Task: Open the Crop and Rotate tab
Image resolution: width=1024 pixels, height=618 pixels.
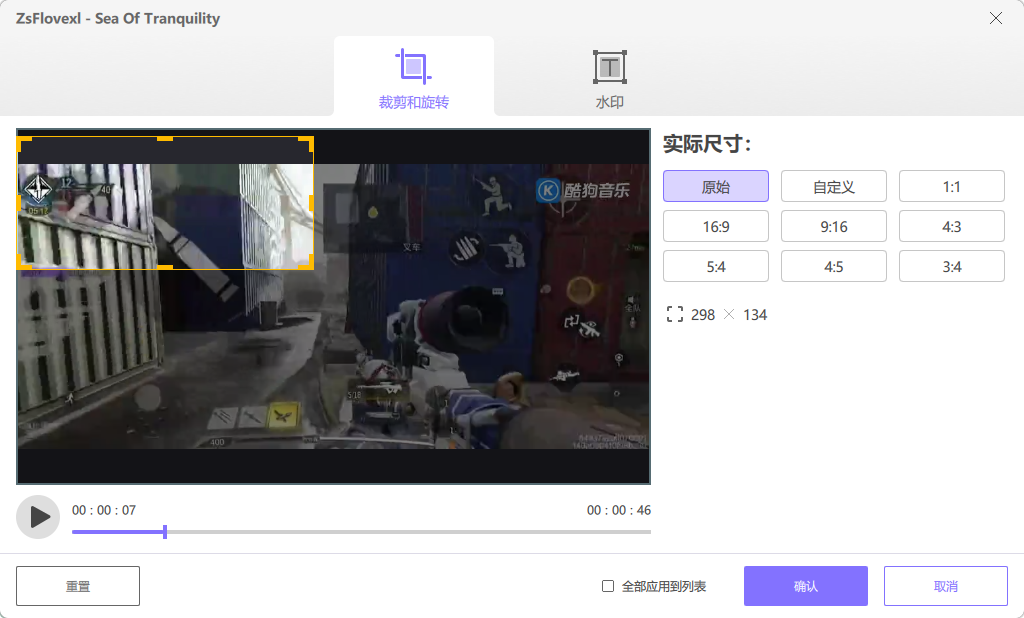Action: 413,76
